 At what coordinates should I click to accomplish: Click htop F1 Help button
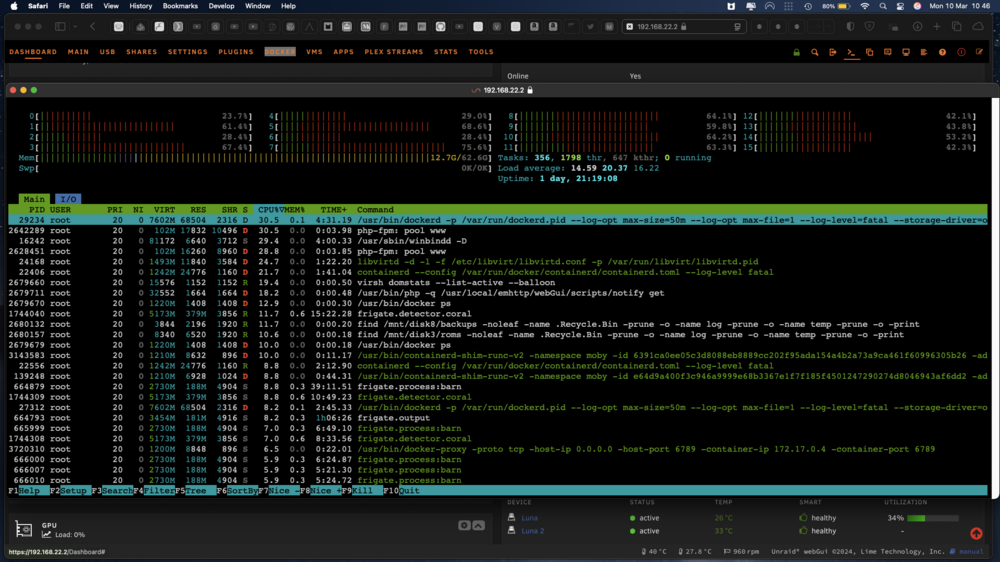click(29, 491)
